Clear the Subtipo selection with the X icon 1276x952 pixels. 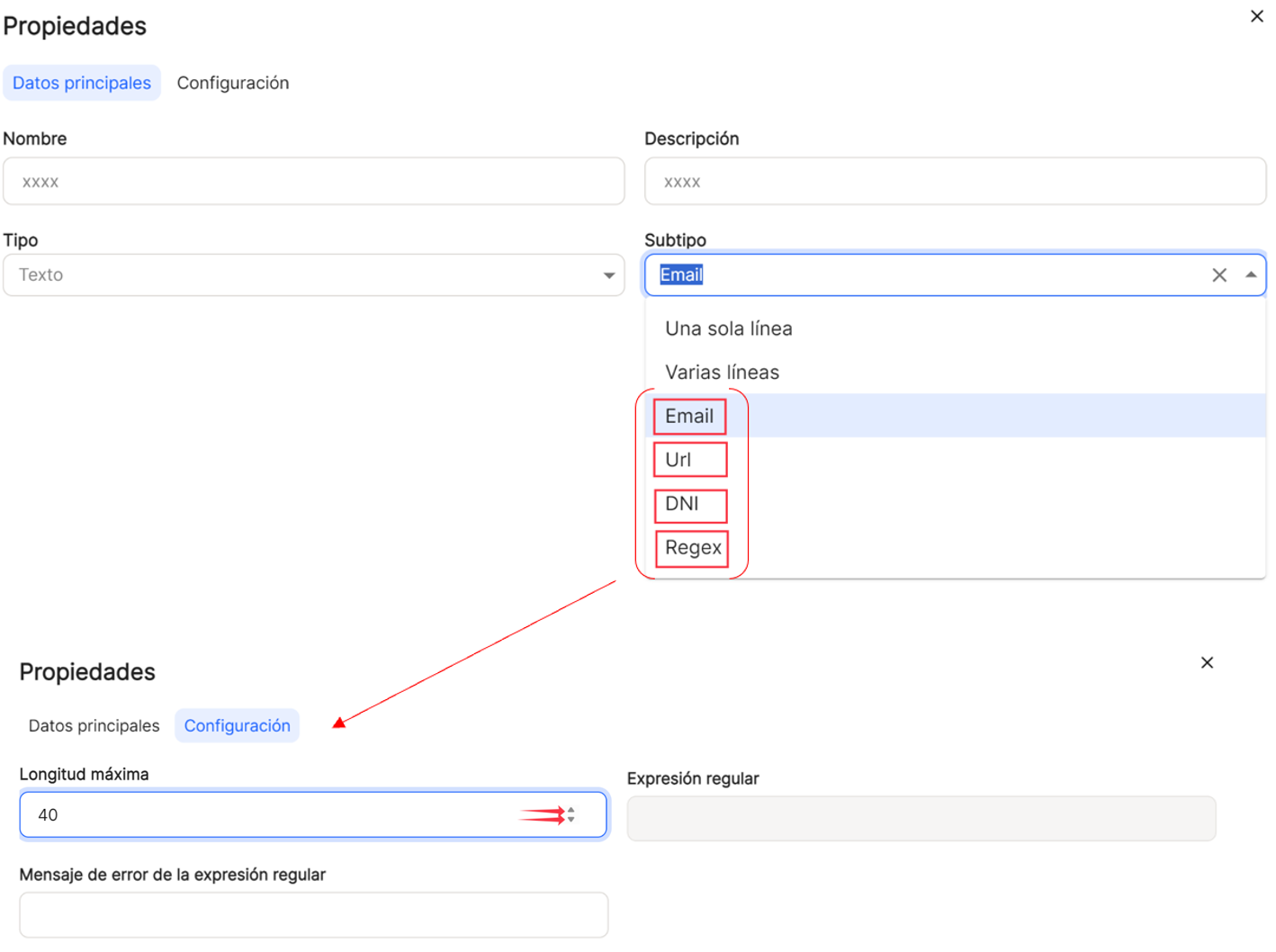[1218, 275]
